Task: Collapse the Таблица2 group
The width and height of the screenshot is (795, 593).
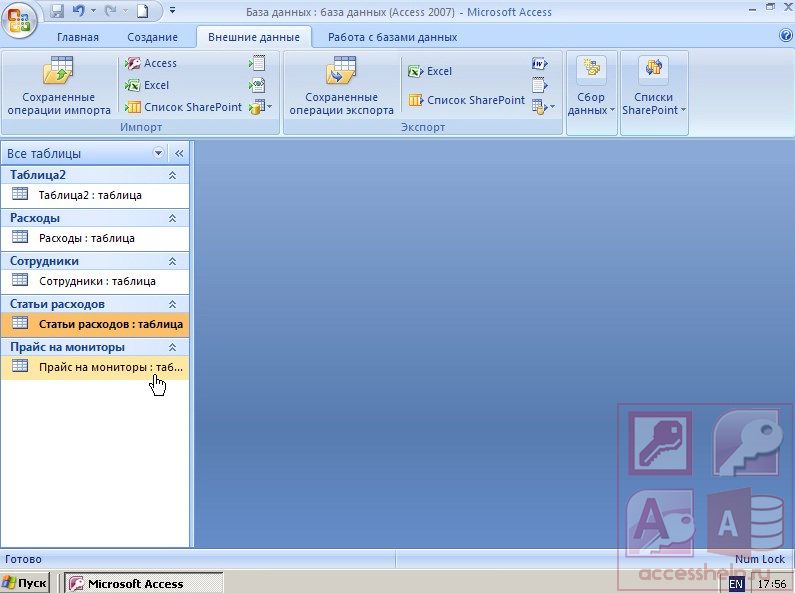Action: click(172, 175)
